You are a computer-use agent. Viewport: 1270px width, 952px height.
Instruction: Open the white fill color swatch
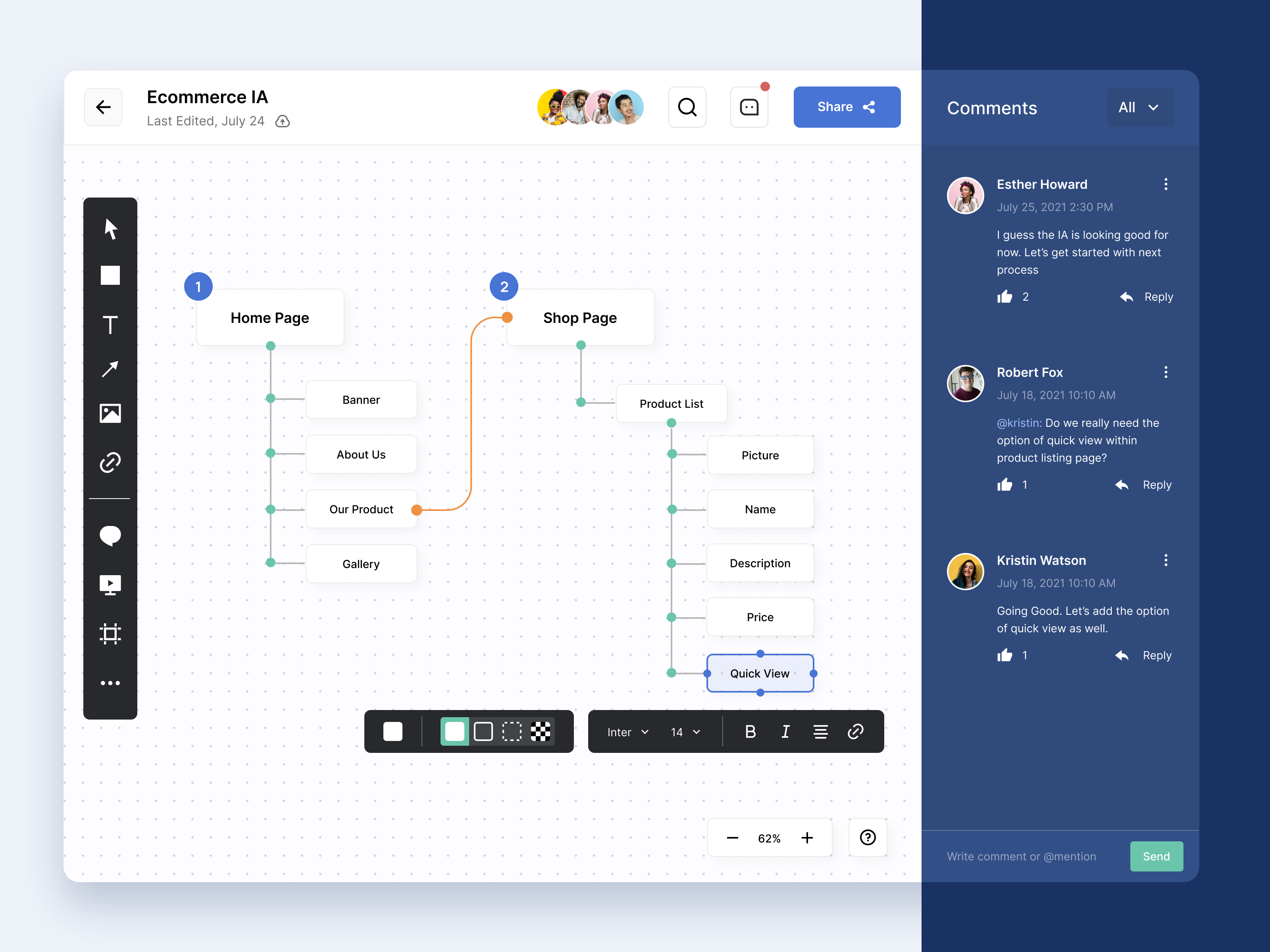[393, 731]
